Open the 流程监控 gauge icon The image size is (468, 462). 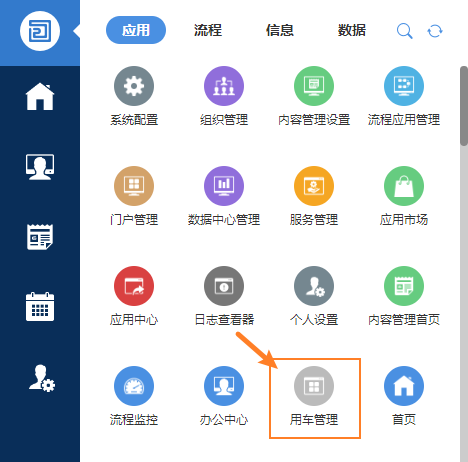tap(134, 386)
